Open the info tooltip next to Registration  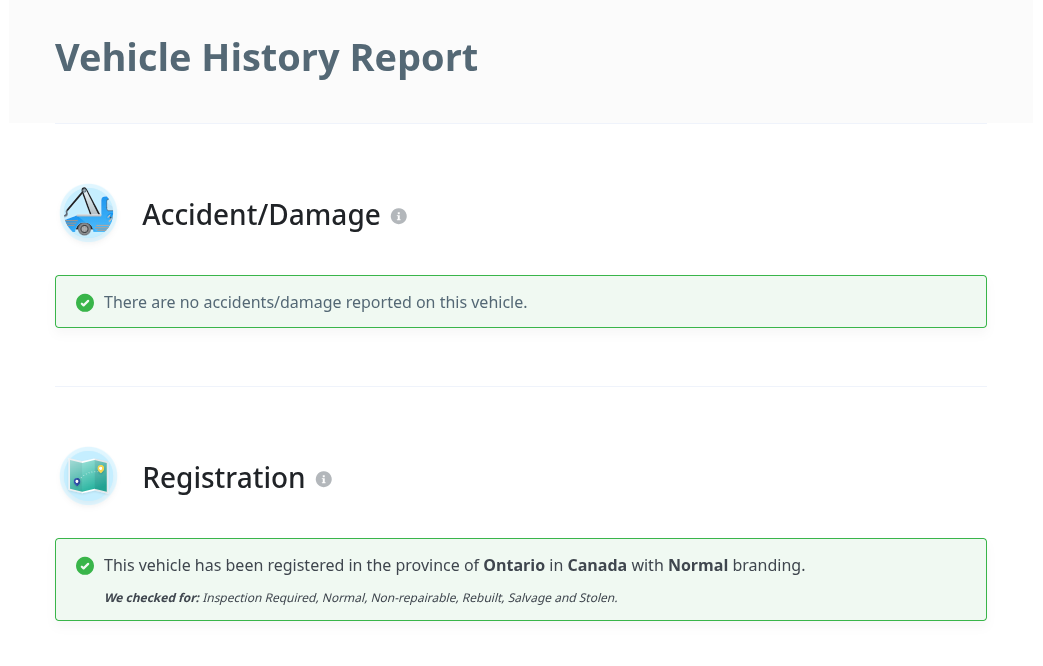tap(323, 479)
